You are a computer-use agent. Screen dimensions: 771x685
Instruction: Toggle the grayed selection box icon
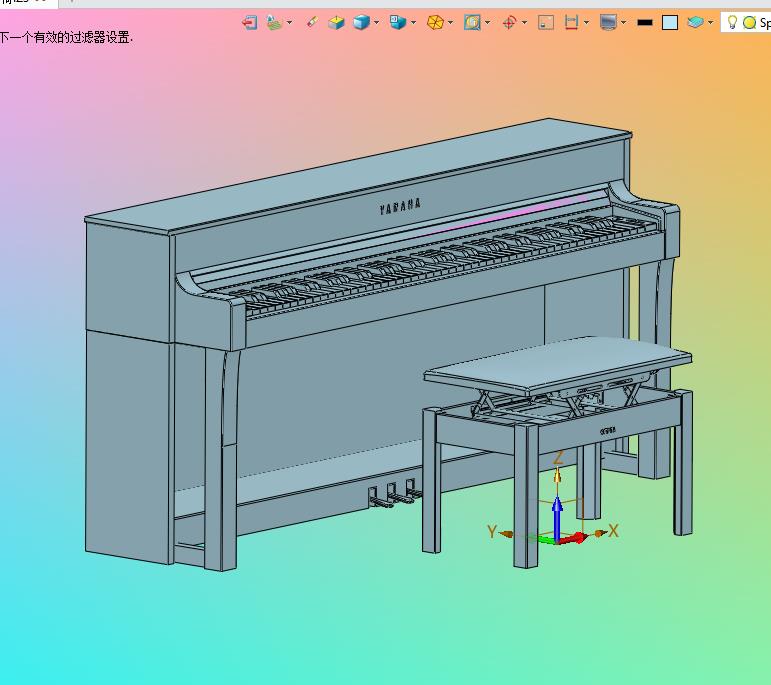tap(546, 23)
